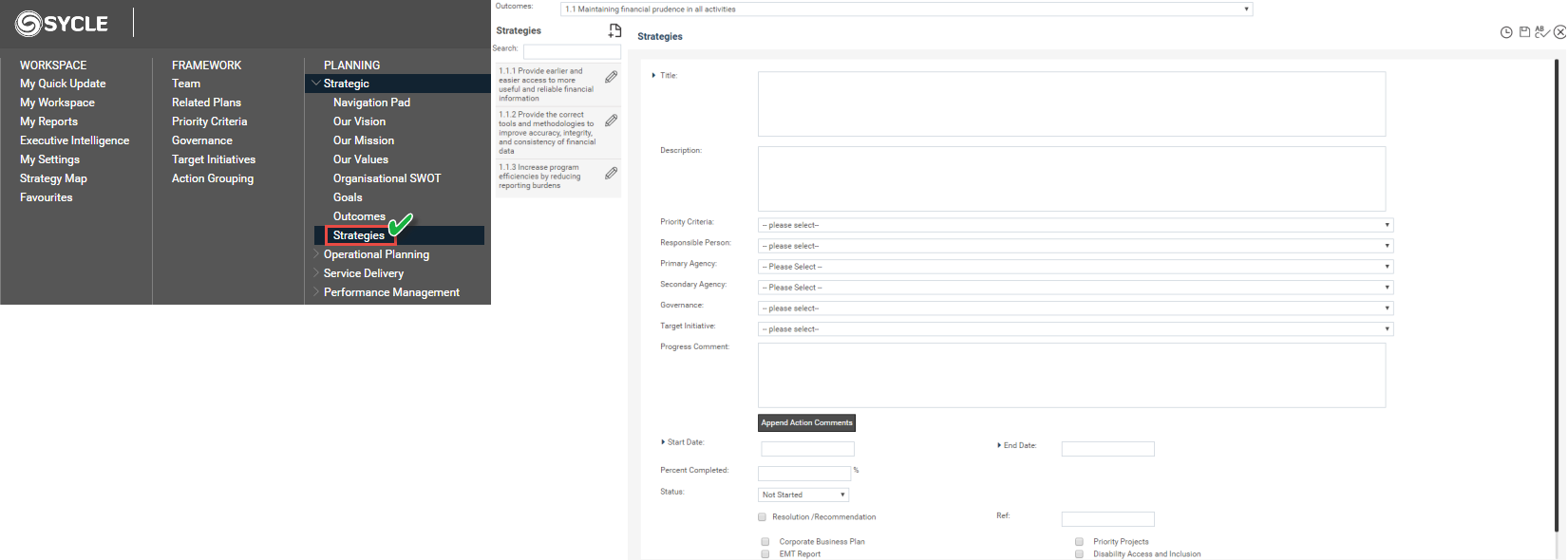The height and width of the screenshot is (560, 1568).
Task: Open My Quick Update
Action: (x=63, y=84)
